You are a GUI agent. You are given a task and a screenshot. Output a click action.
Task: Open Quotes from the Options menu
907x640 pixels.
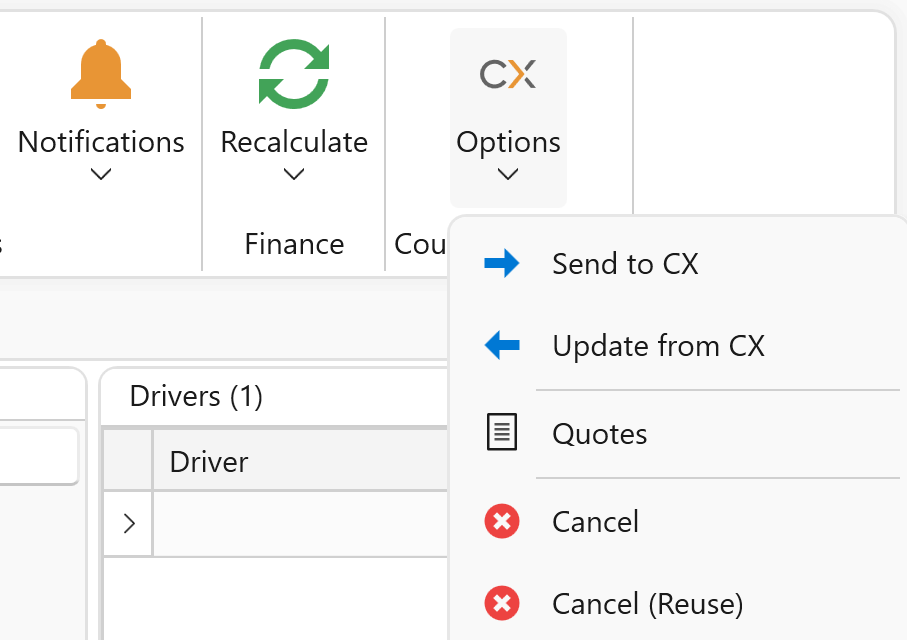(600, 434)
